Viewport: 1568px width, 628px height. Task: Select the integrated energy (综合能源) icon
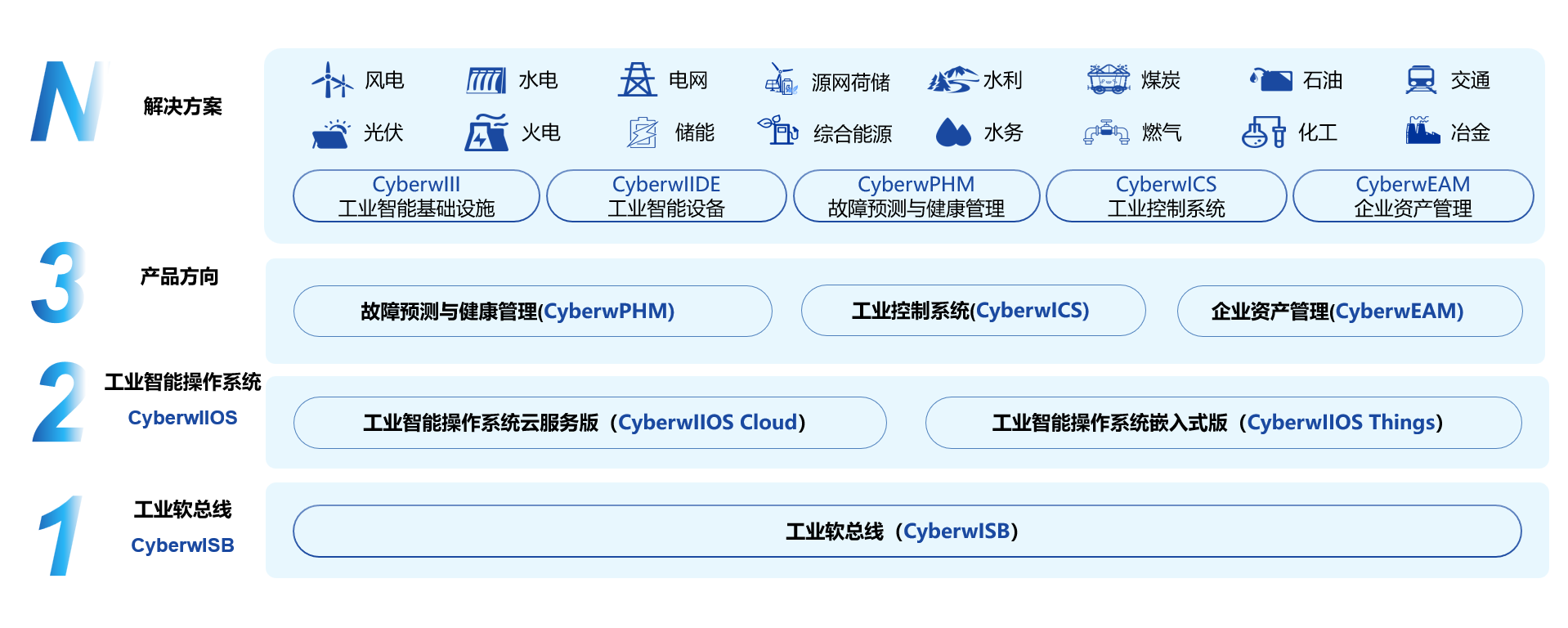point(778,130)
